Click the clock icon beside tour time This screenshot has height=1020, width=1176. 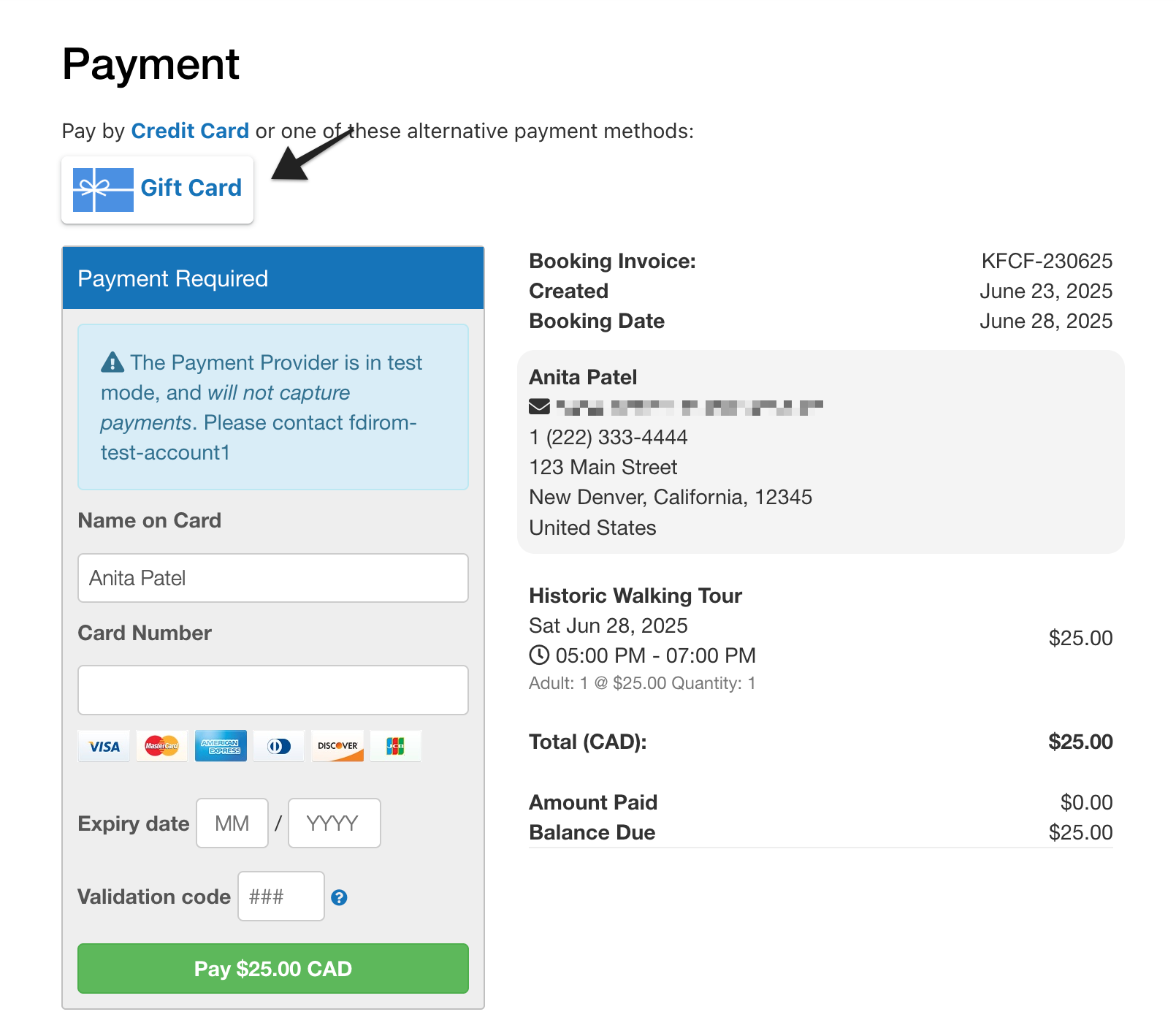point(539,655)
